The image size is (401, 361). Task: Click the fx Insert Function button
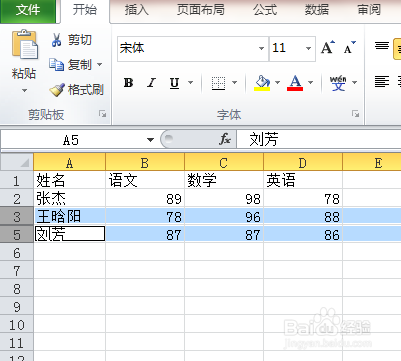point(225,139)
